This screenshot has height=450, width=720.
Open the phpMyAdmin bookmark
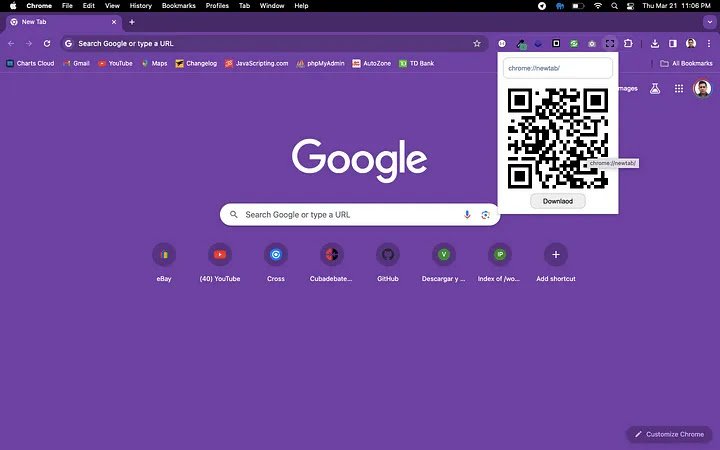pyautogui.click(x=321, y=63)
